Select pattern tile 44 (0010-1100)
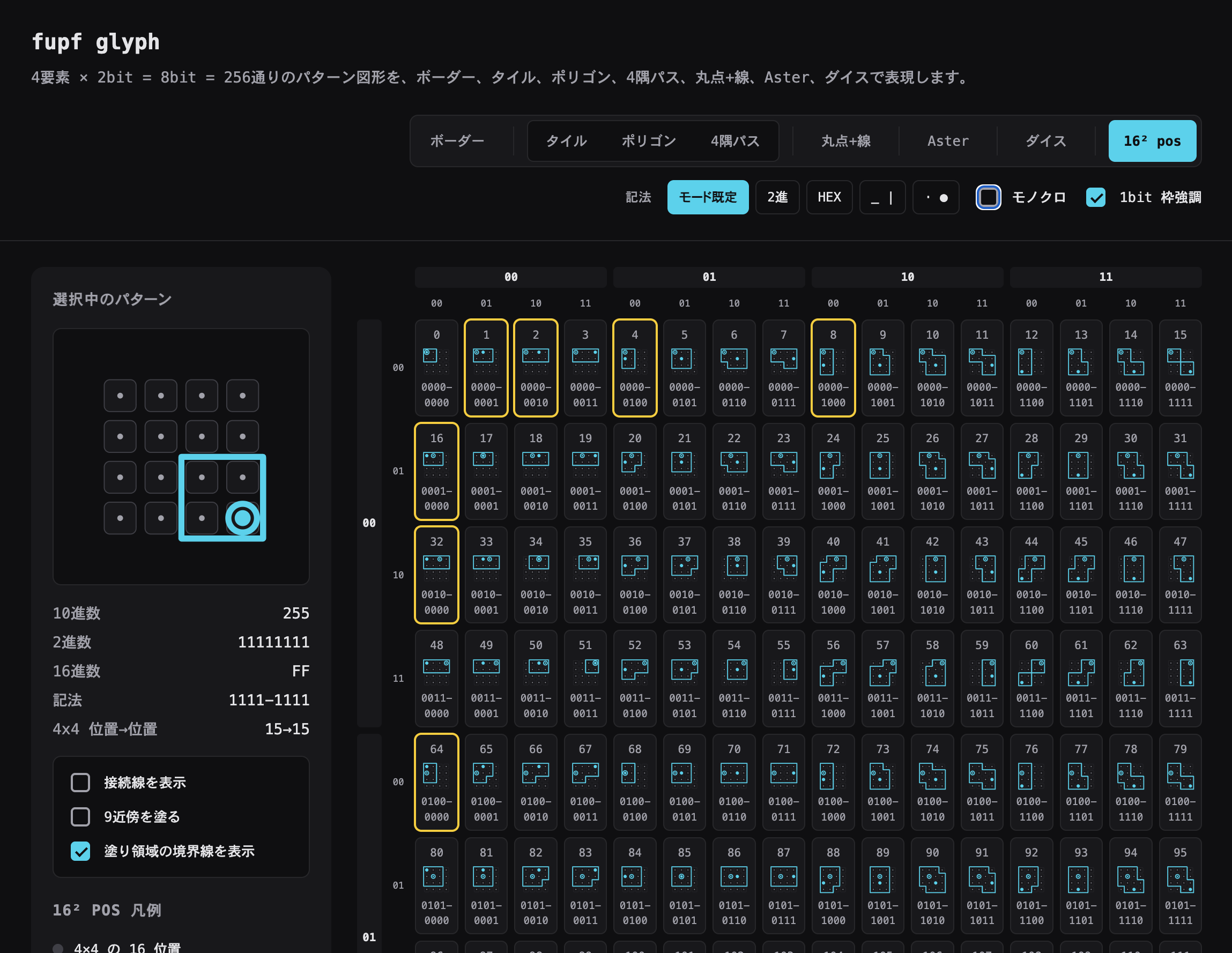Image resolution: width=1232 pixels, height=953 pixels. (x=1031, y=575)
